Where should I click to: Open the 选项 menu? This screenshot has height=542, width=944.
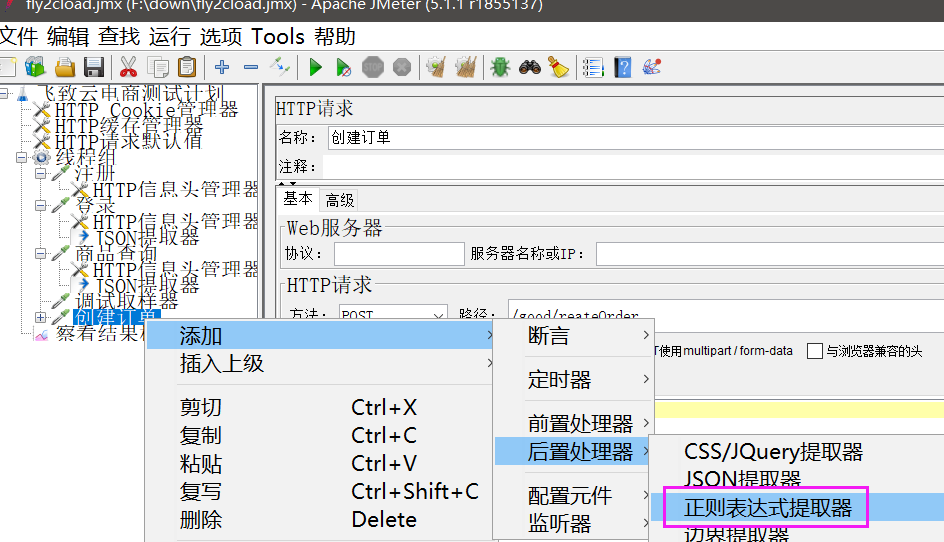[x=221, y=37]
